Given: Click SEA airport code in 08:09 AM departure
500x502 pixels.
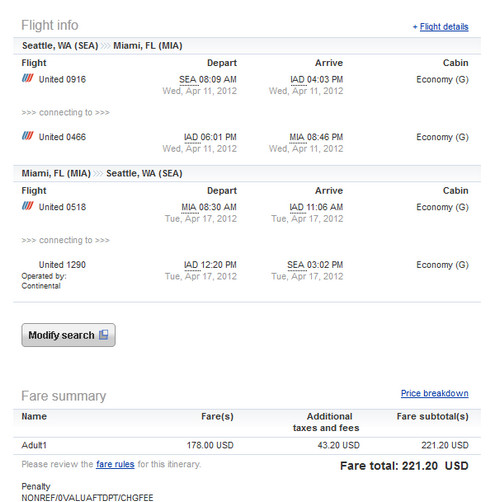Looking at the screenshot, I should [x=188, y=80].
